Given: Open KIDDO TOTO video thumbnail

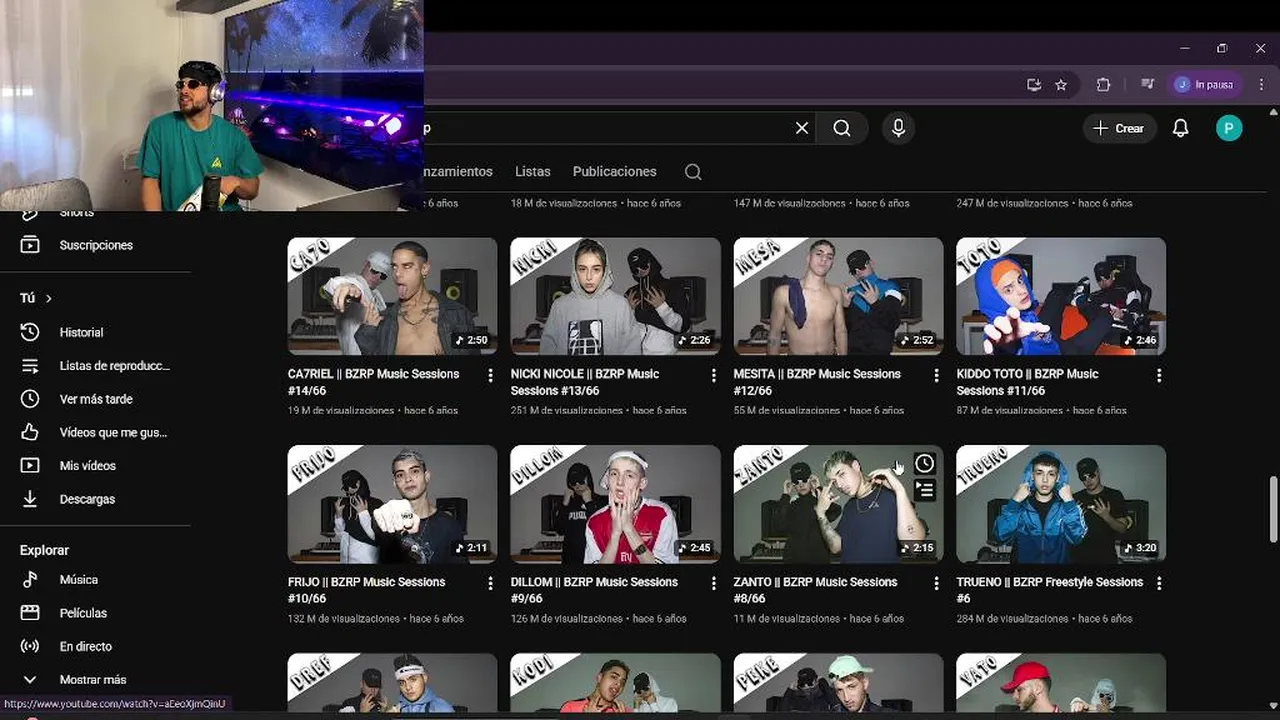Looking at the screenshot, I should tap(1061, 296).
